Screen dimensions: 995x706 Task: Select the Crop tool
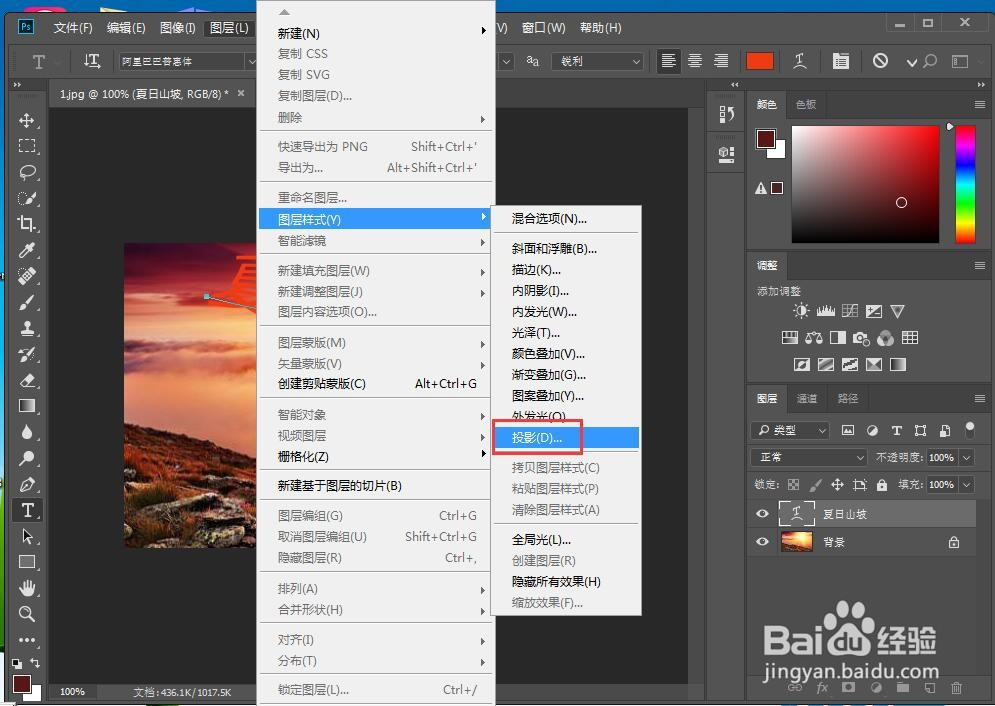[27, 224]
